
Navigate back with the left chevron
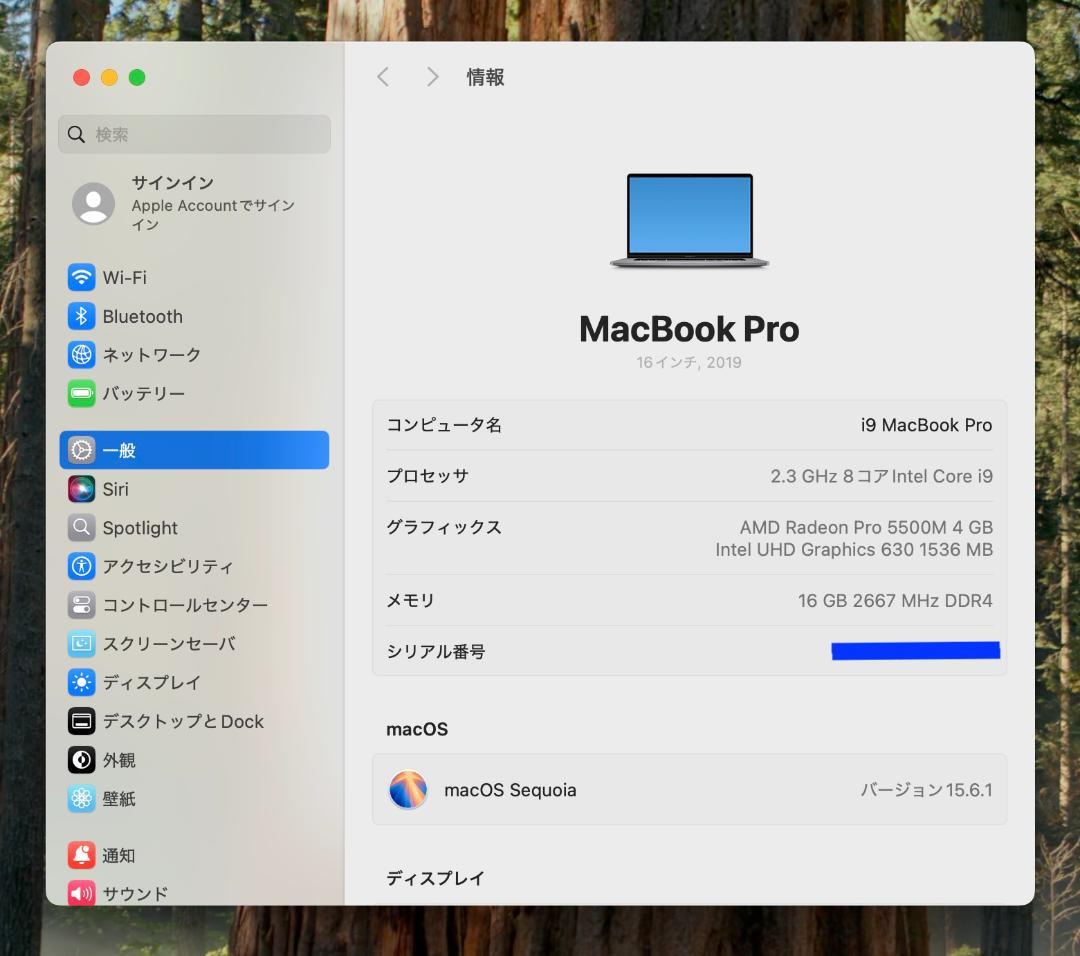[x=383, y=76]
